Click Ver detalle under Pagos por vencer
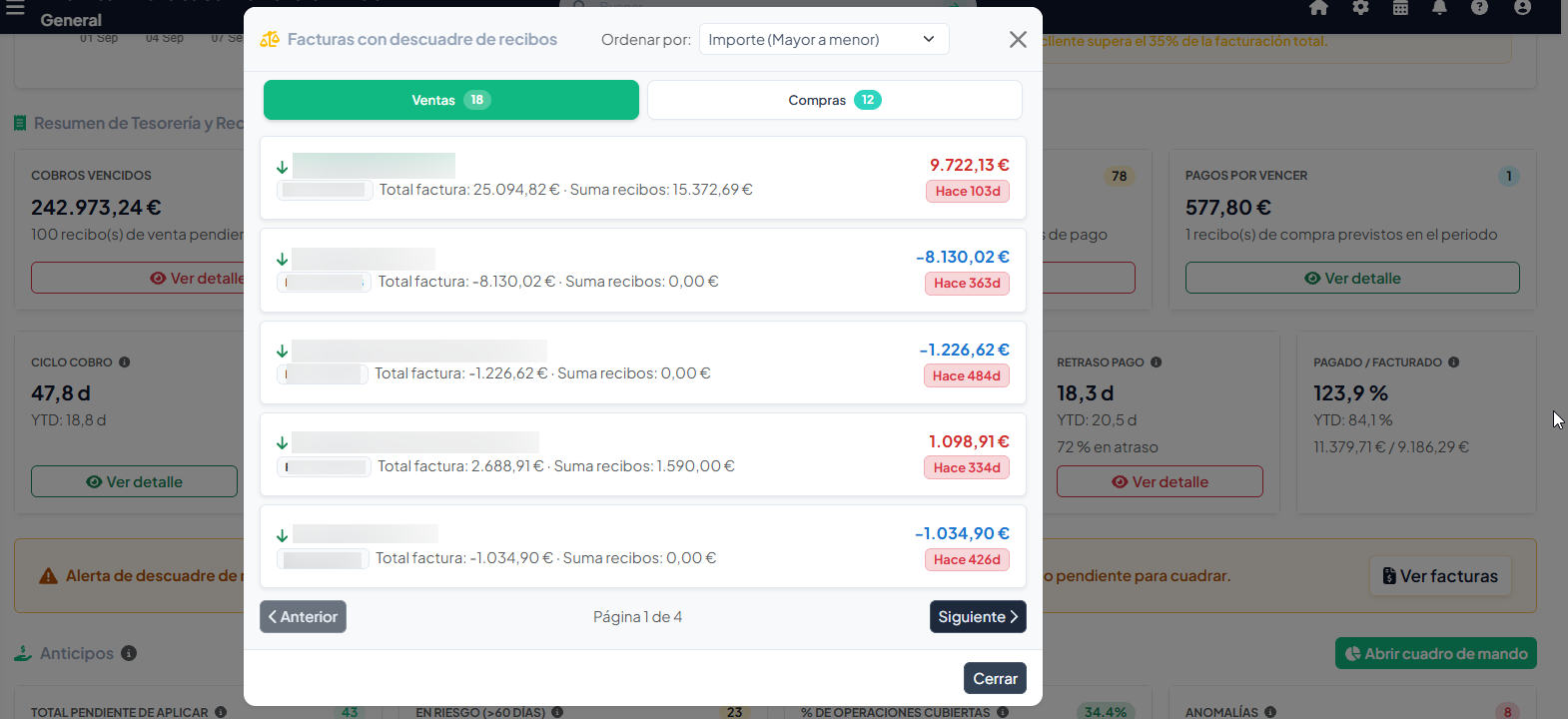Viewport: 1568px width, 719px height. [x=1352, y=278]
